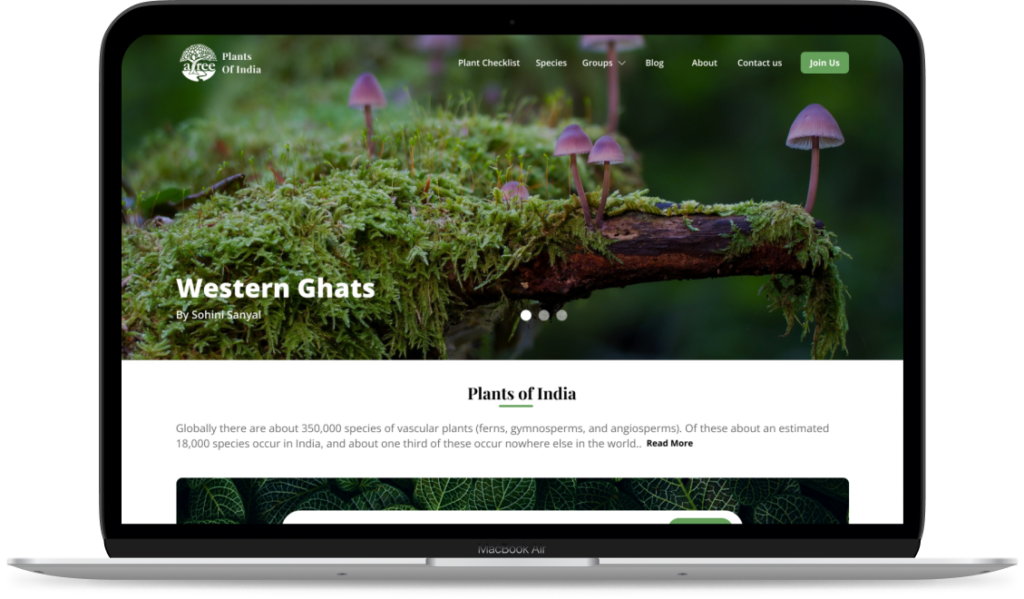Navigate to the Blog page
The width and height of the screenshot is (1024, 599).
point(654,63)
